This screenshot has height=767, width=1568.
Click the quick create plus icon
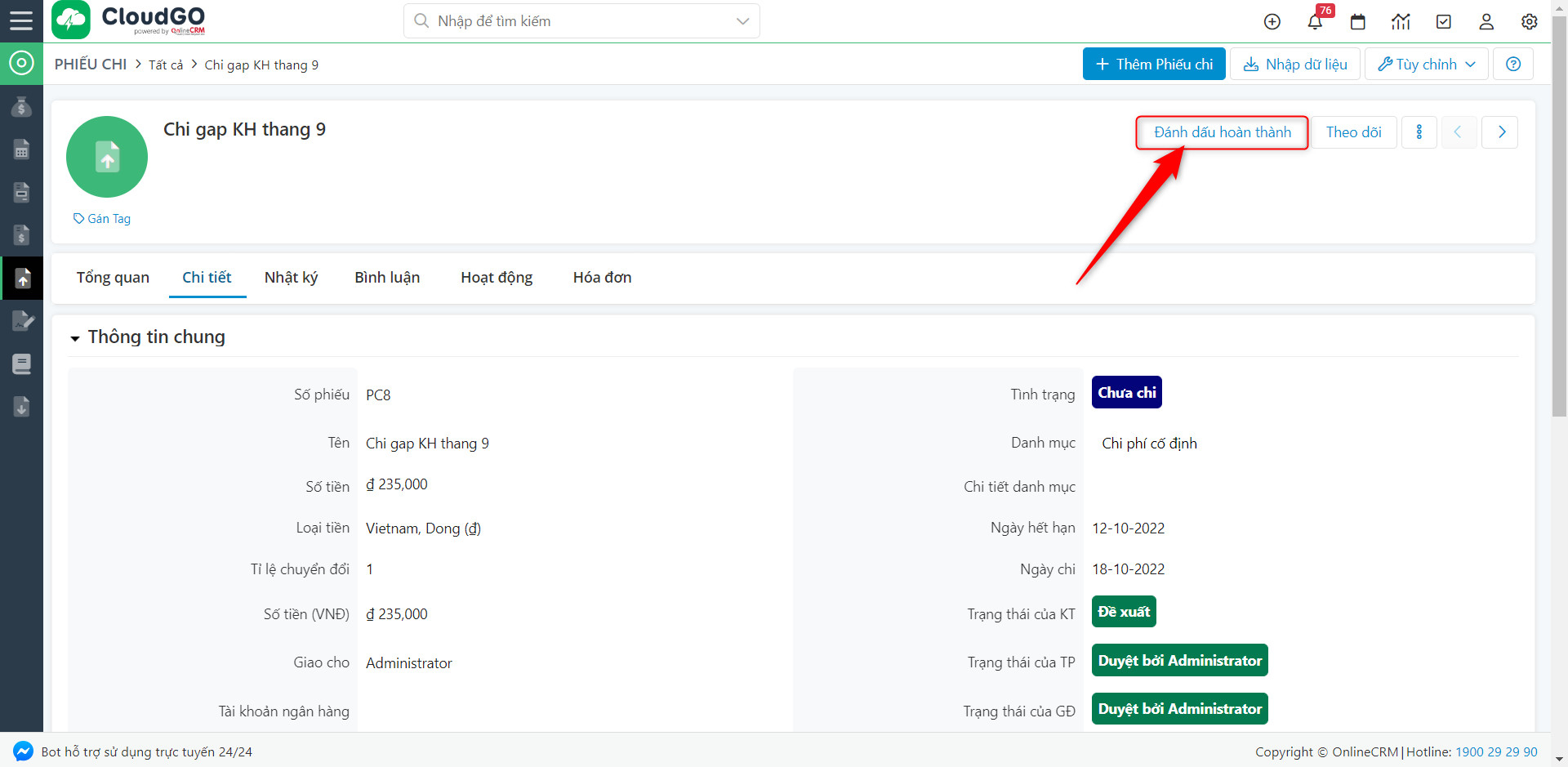click(1272, 21)
